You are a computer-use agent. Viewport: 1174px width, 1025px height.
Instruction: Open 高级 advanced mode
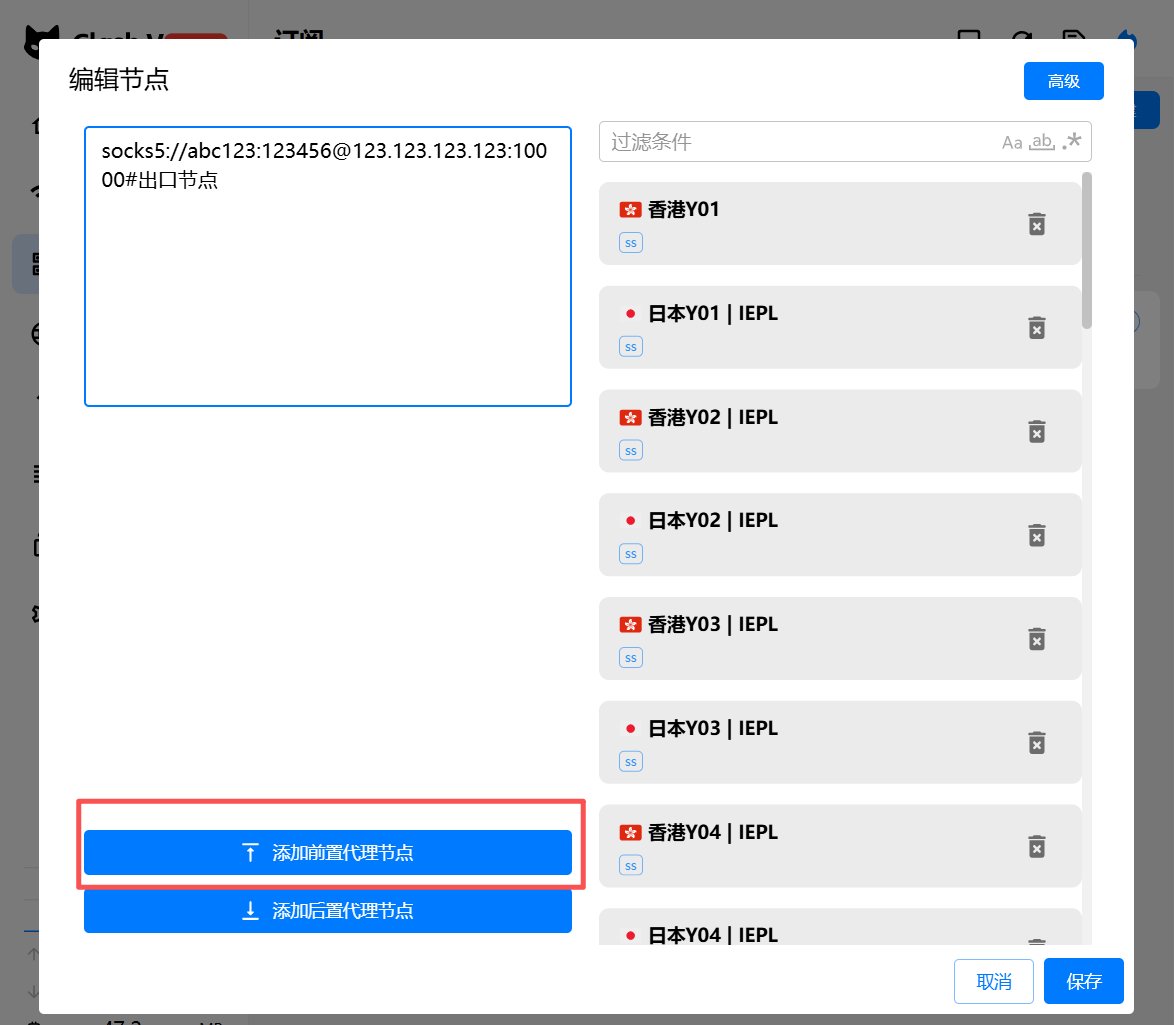(x=1063, y=81)
